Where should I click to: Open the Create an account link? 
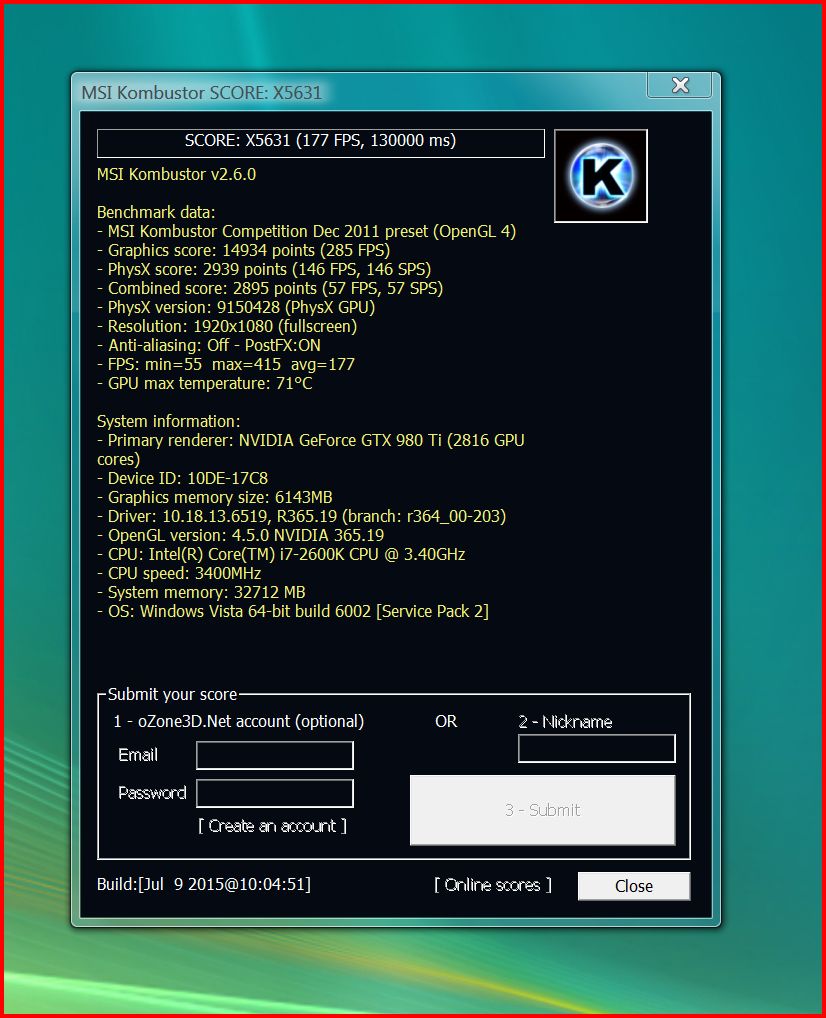click(272, 826)
